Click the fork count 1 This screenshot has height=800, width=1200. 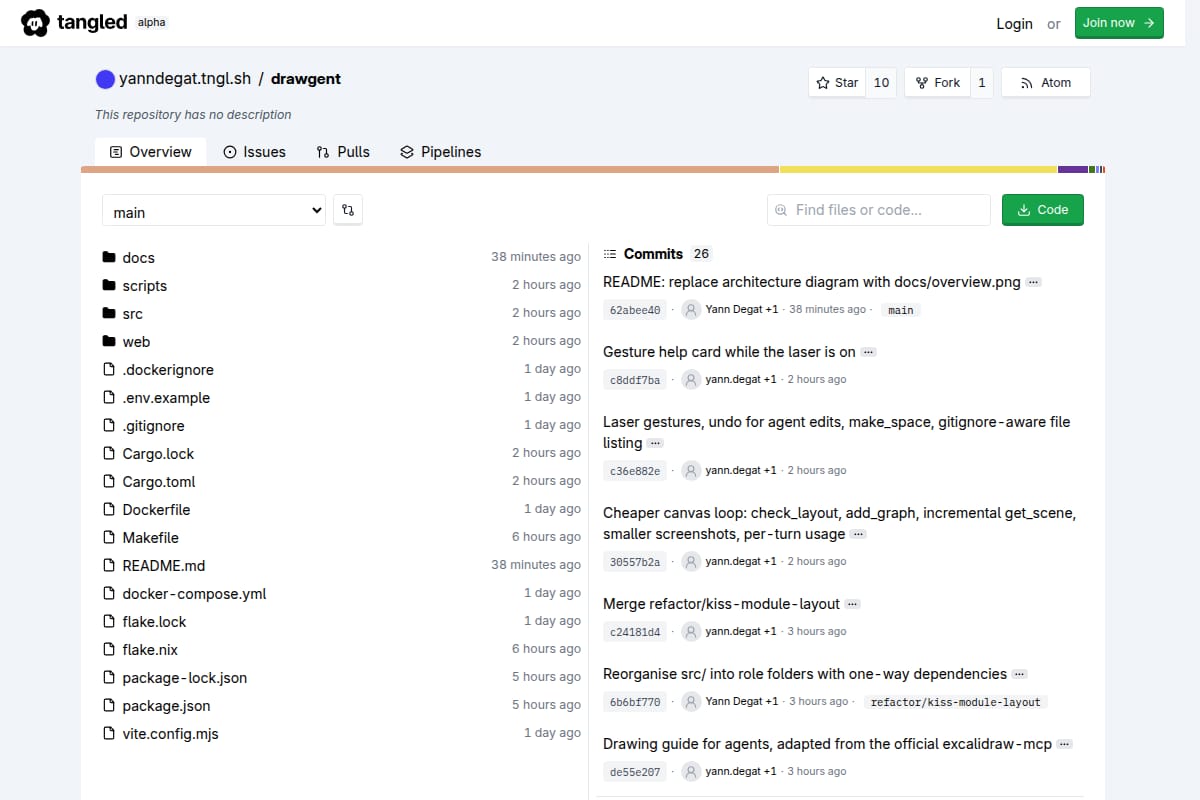click(981, 83)
